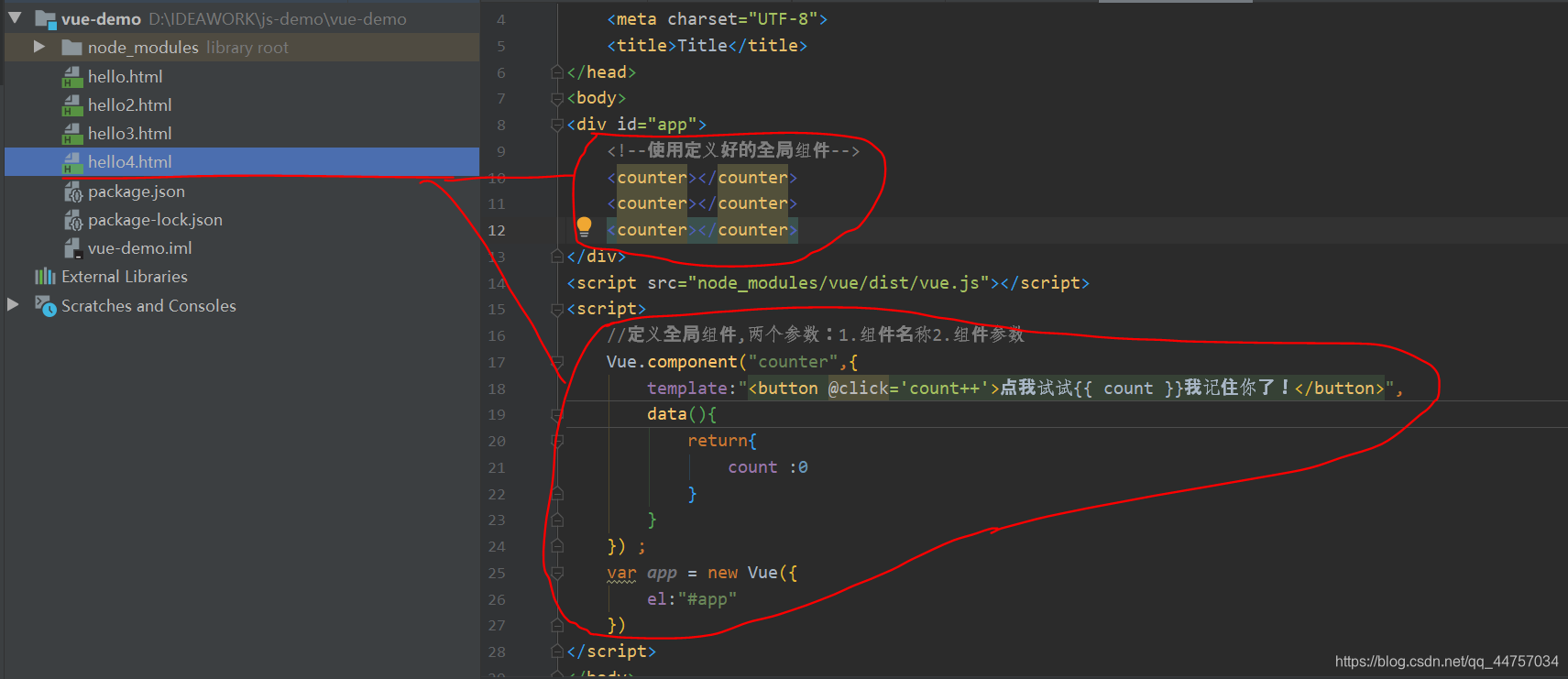1568x679 pixels.
Task: Fold the div id app block
Action: [x=556, y=125]
